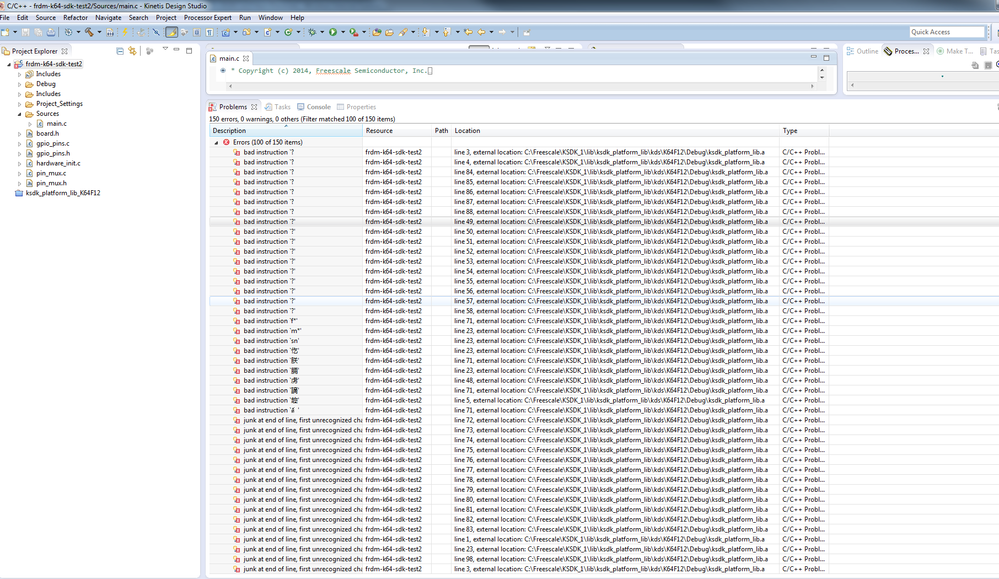Viewport: 999px width, 579px height.
Task: Open the Window menu
Action: pos(270,18)
